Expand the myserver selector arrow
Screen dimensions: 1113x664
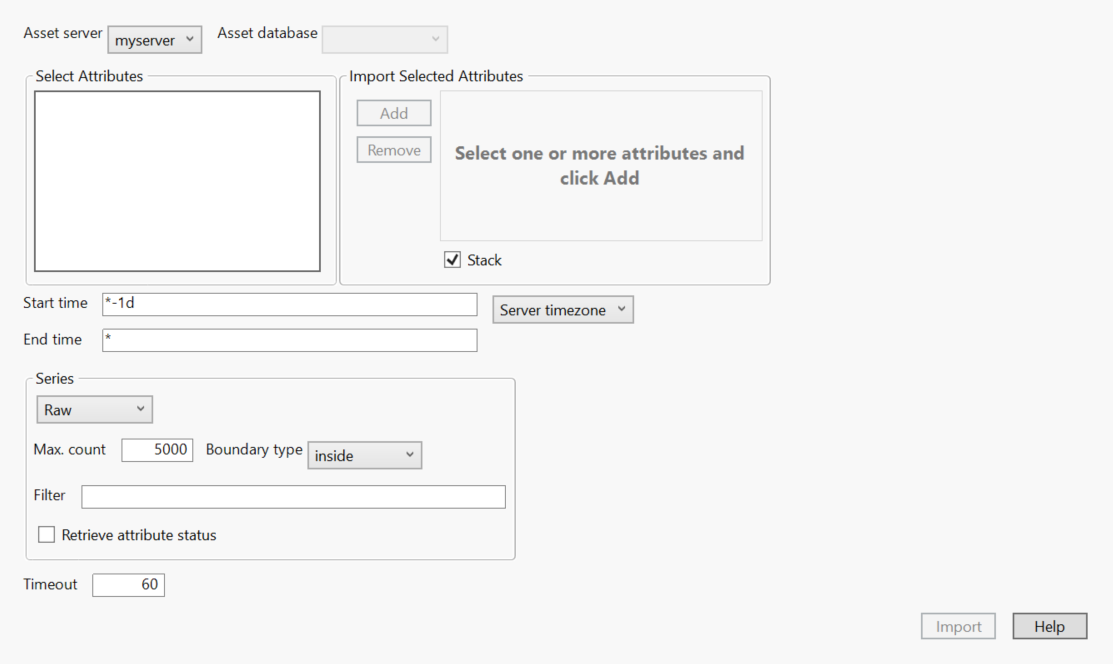tap(190, 40)
